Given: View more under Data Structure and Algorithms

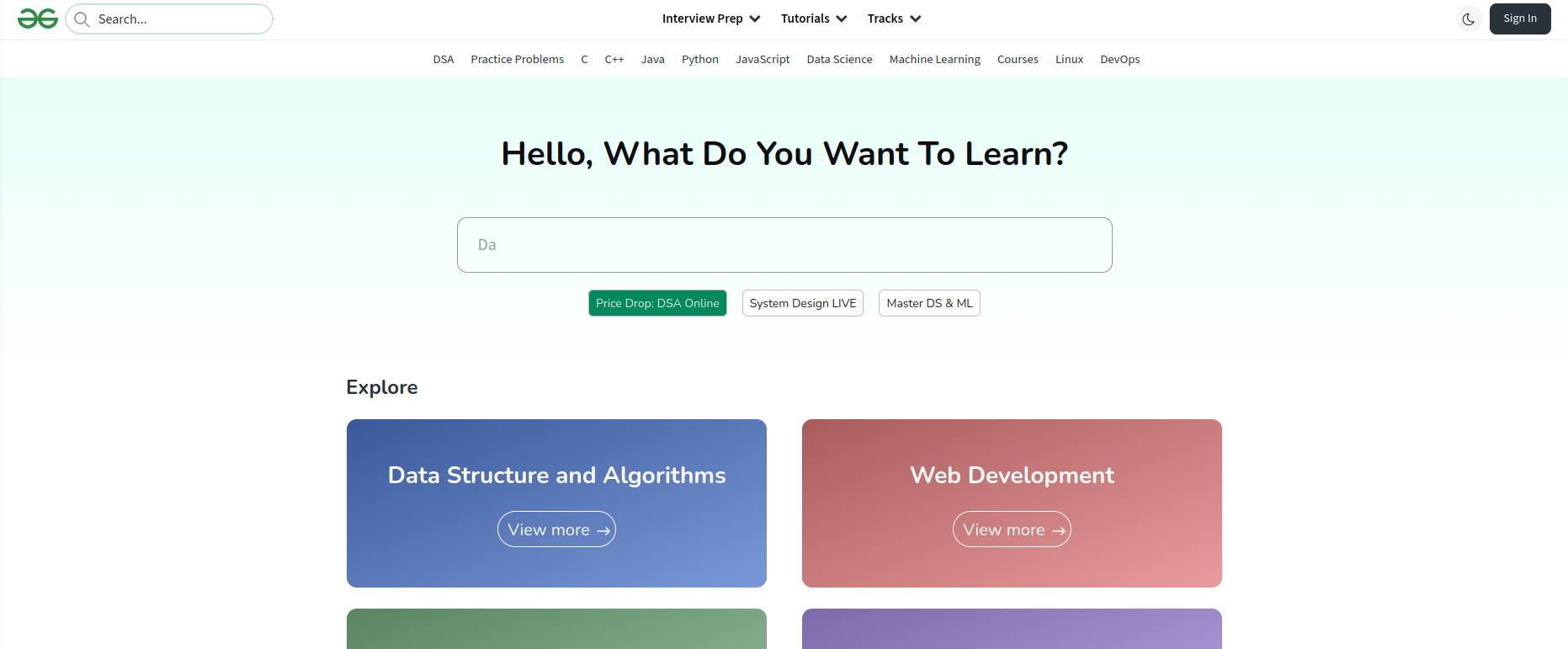Looking at the screenshot, I should (556, 529).
